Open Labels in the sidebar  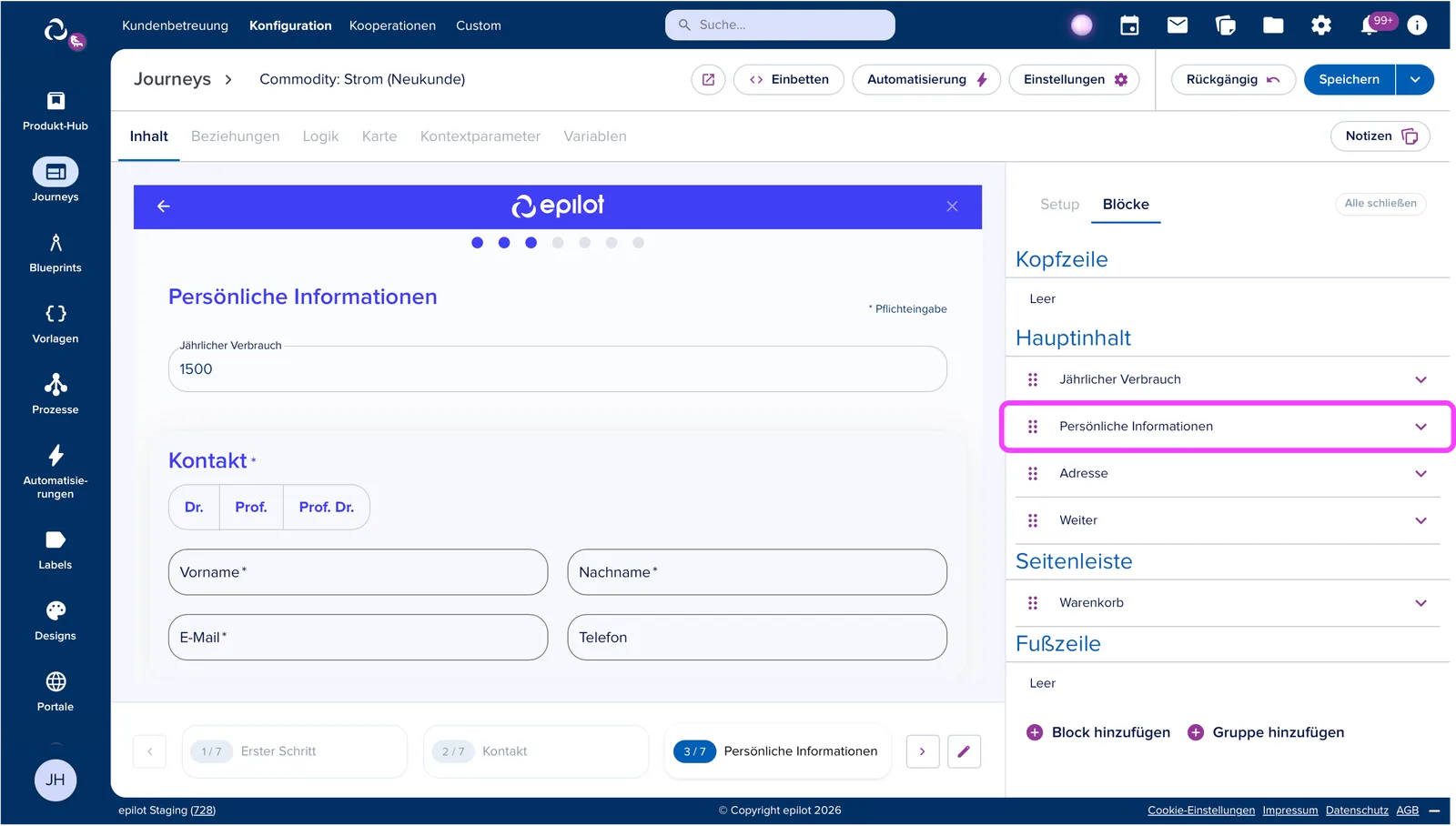56,550
